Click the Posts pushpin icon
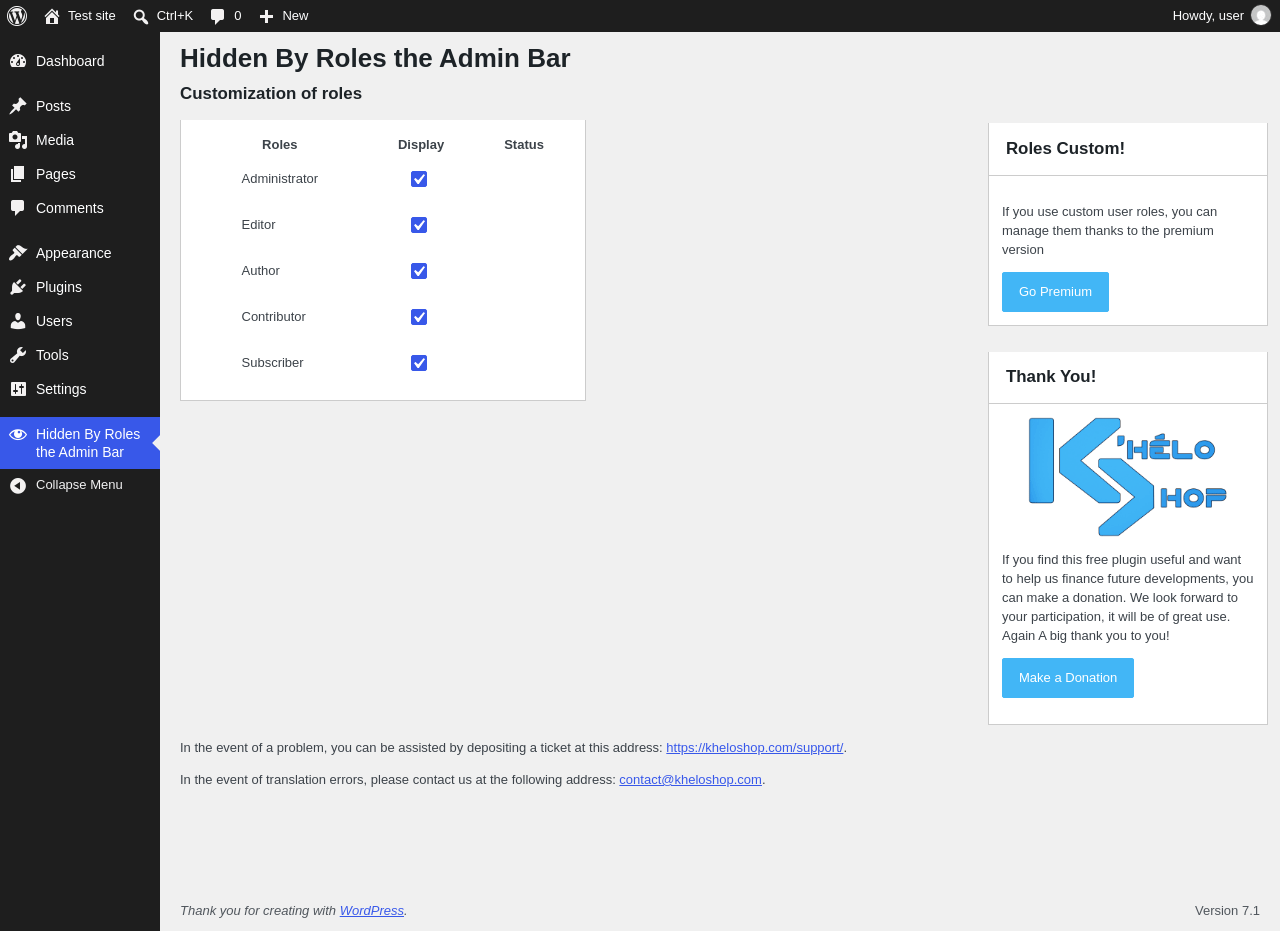The height and width of the screenshot is (931, 1280). coord(18,106)
